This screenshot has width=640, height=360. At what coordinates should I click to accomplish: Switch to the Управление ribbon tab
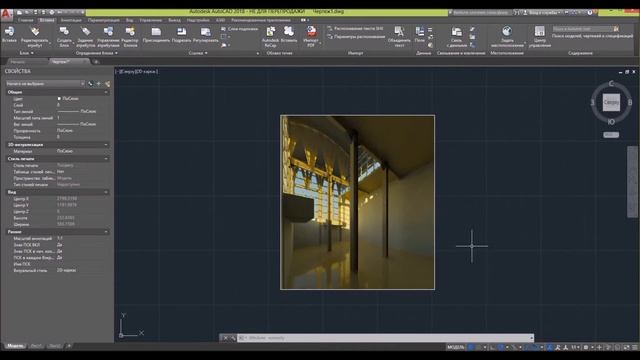point(151,20)
